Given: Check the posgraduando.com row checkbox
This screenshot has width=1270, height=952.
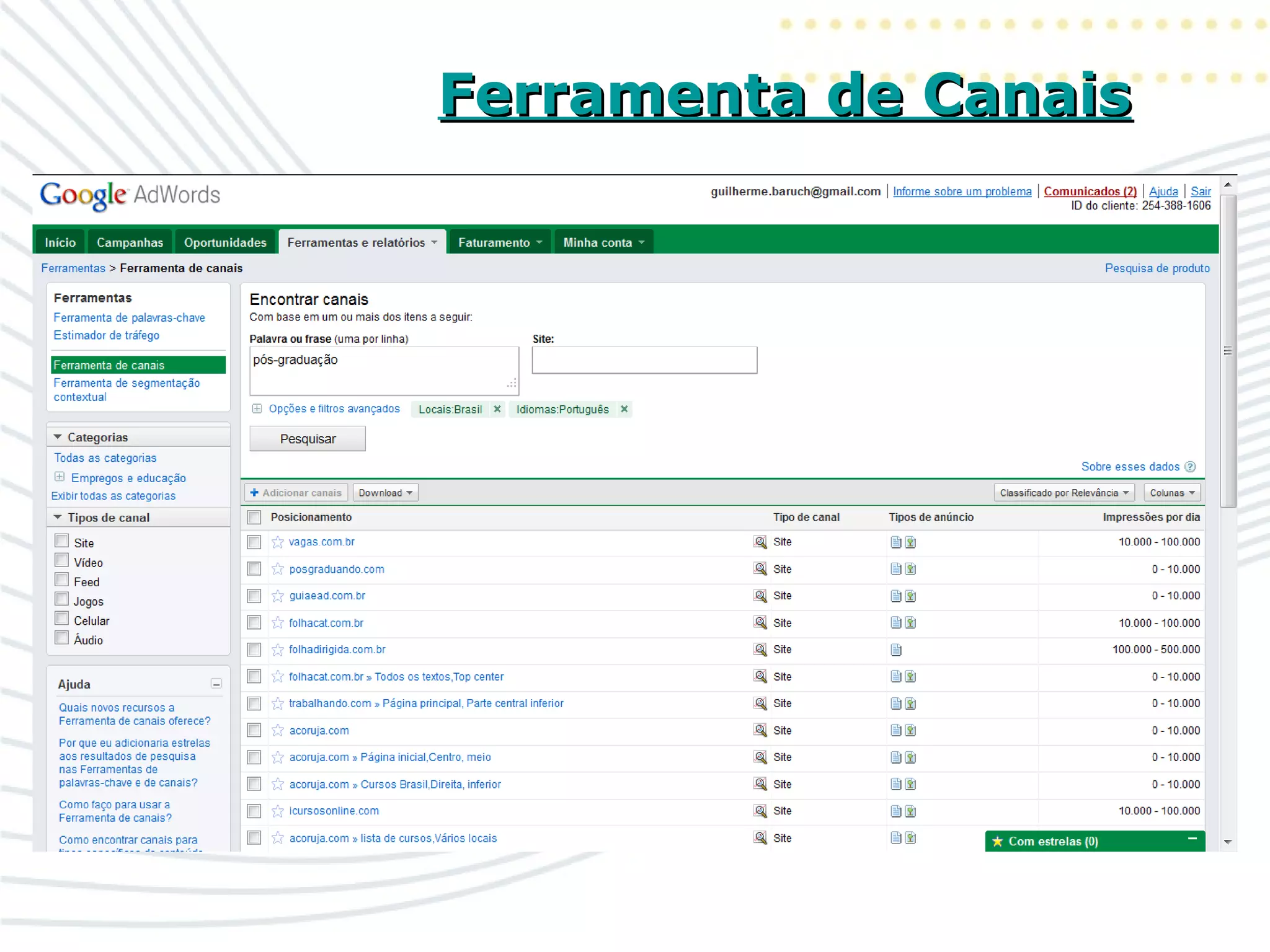Looking at the screenshot, I should [x=254, y=569].
